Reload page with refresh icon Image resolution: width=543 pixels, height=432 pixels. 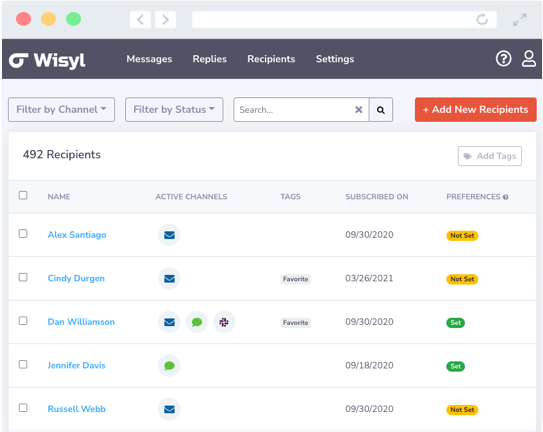[482, 19]
